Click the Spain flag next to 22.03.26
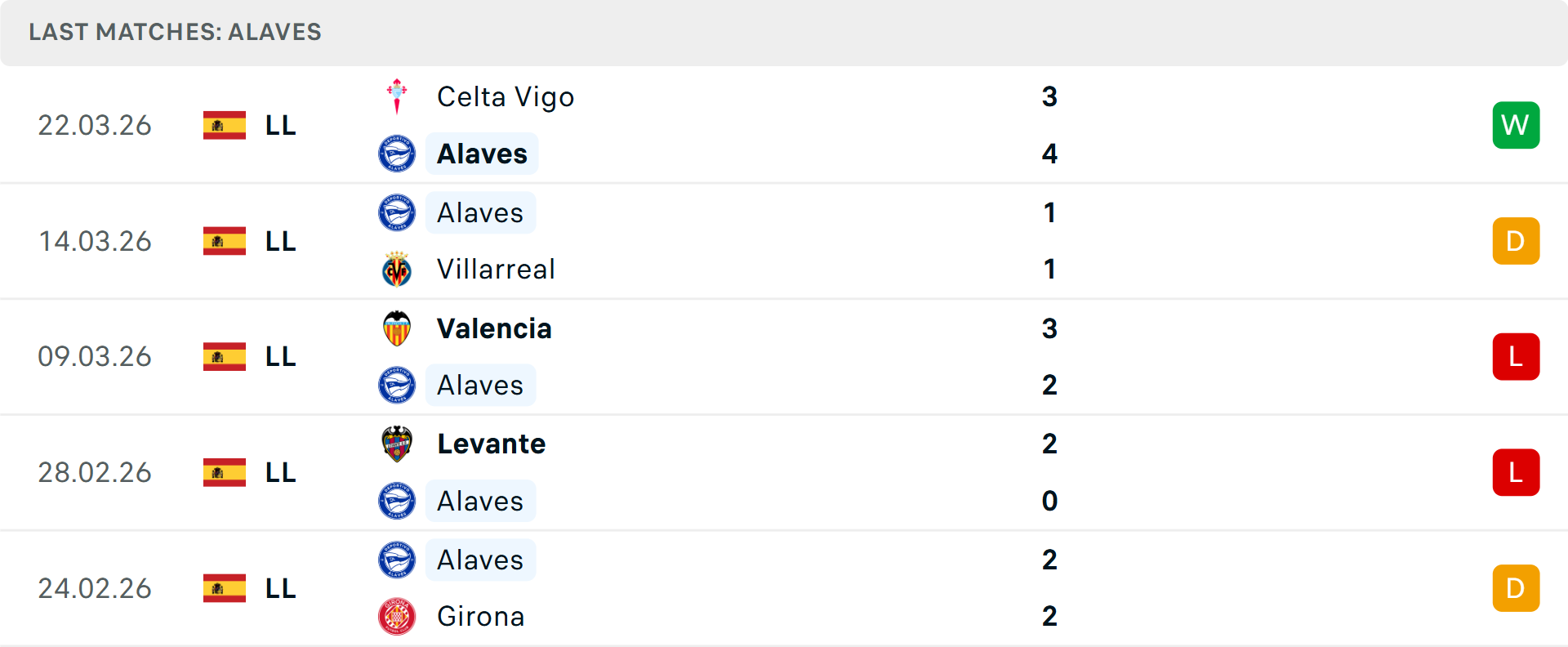1568x647 pixels. [x=225, y=125]
